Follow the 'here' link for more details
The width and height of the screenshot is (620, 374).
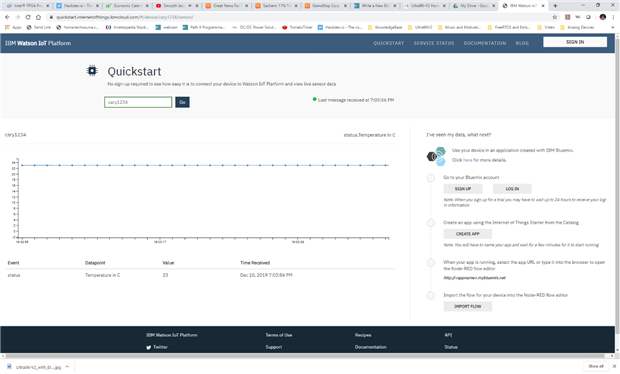click(467, 160)
